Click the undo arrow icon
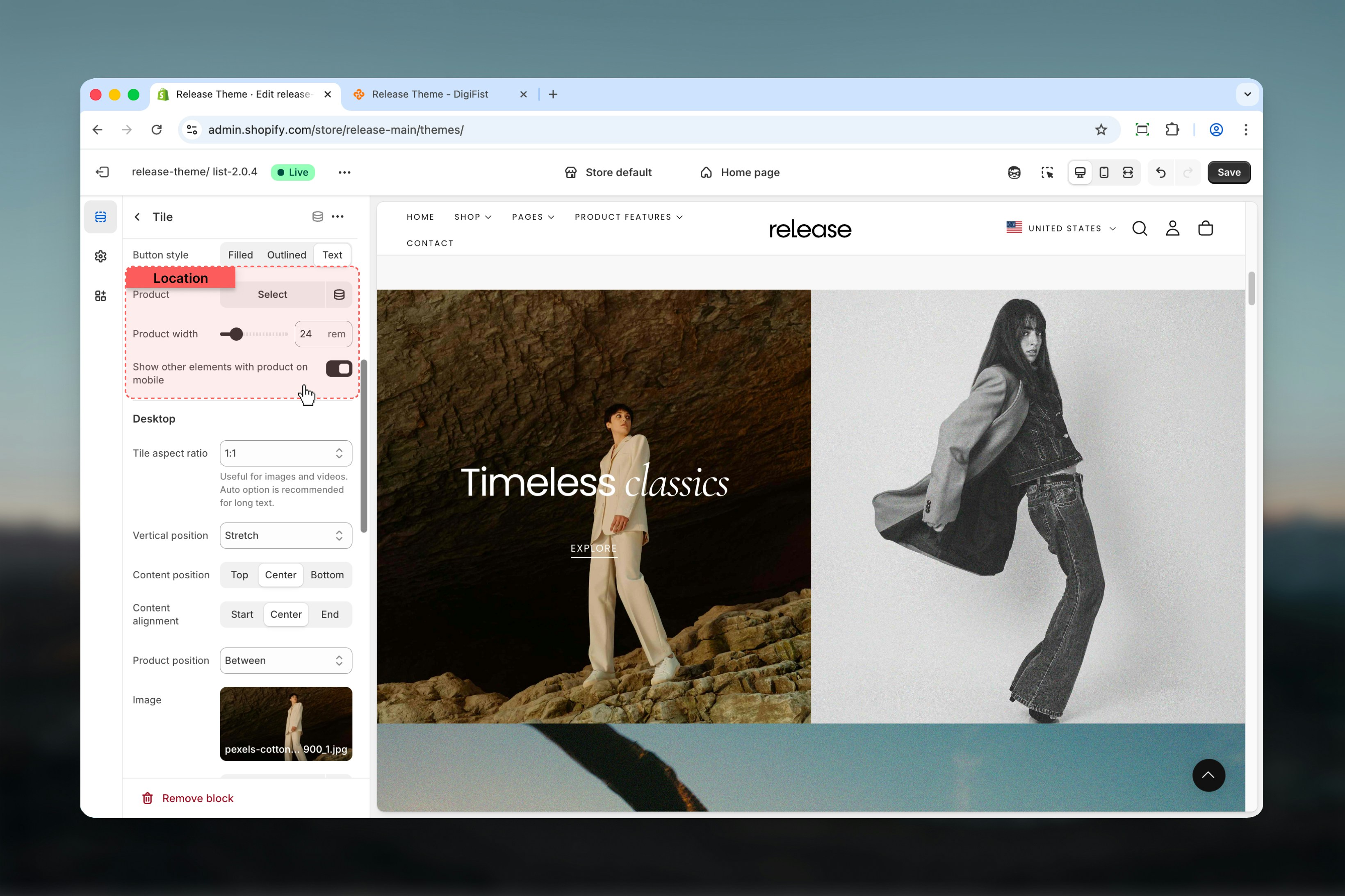The image size is (1345, 896). coord(1160,172)
